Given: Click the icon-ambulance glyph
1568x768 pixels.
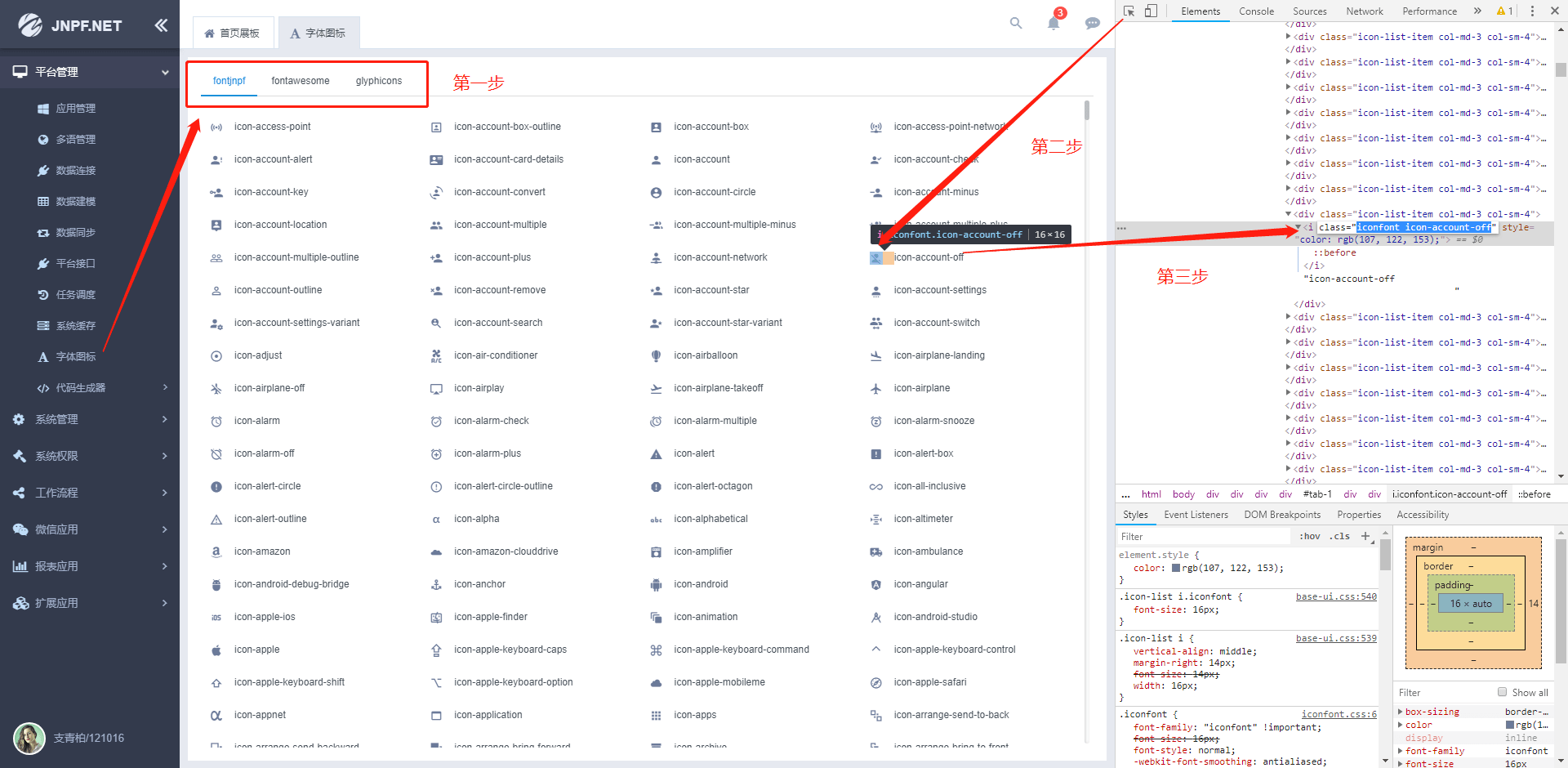Looking at the screenshot, I should click(875, 552).
